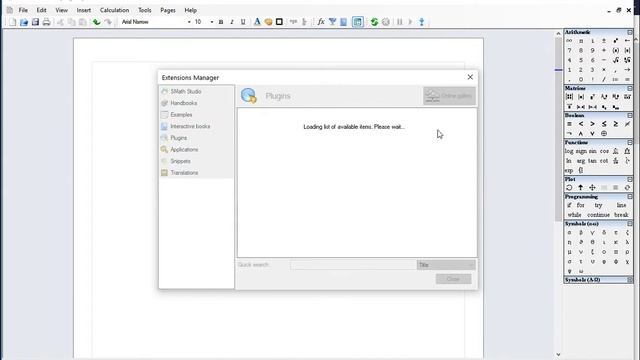Insert the tan function
The image size is (640, 360).
592,161
